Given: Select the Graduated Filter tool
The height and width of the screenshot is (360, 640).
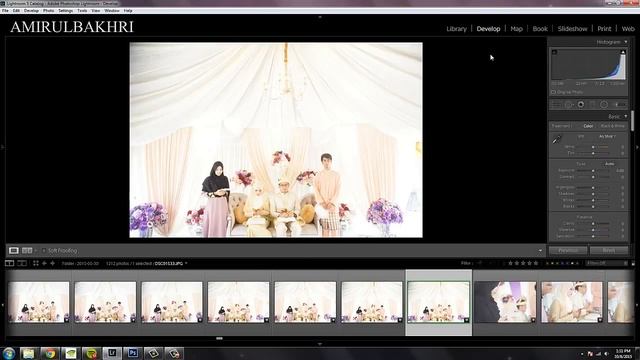Looking at the screenshot, I should point(592,105).
